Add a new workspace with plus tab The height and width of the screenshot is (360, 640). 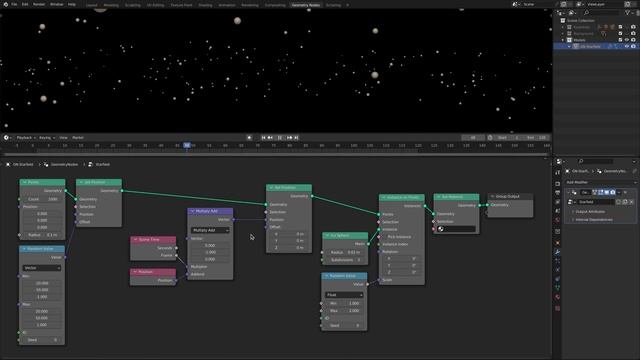pos(347,5)
